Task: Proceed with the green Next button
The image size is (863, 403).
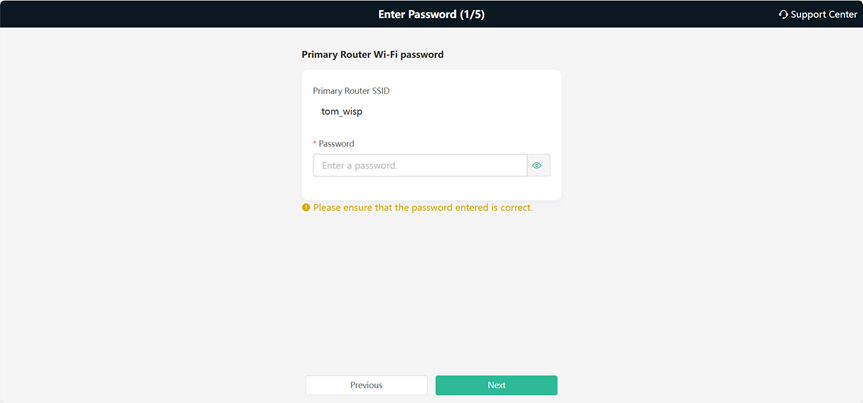Action: tap(496, 385)
